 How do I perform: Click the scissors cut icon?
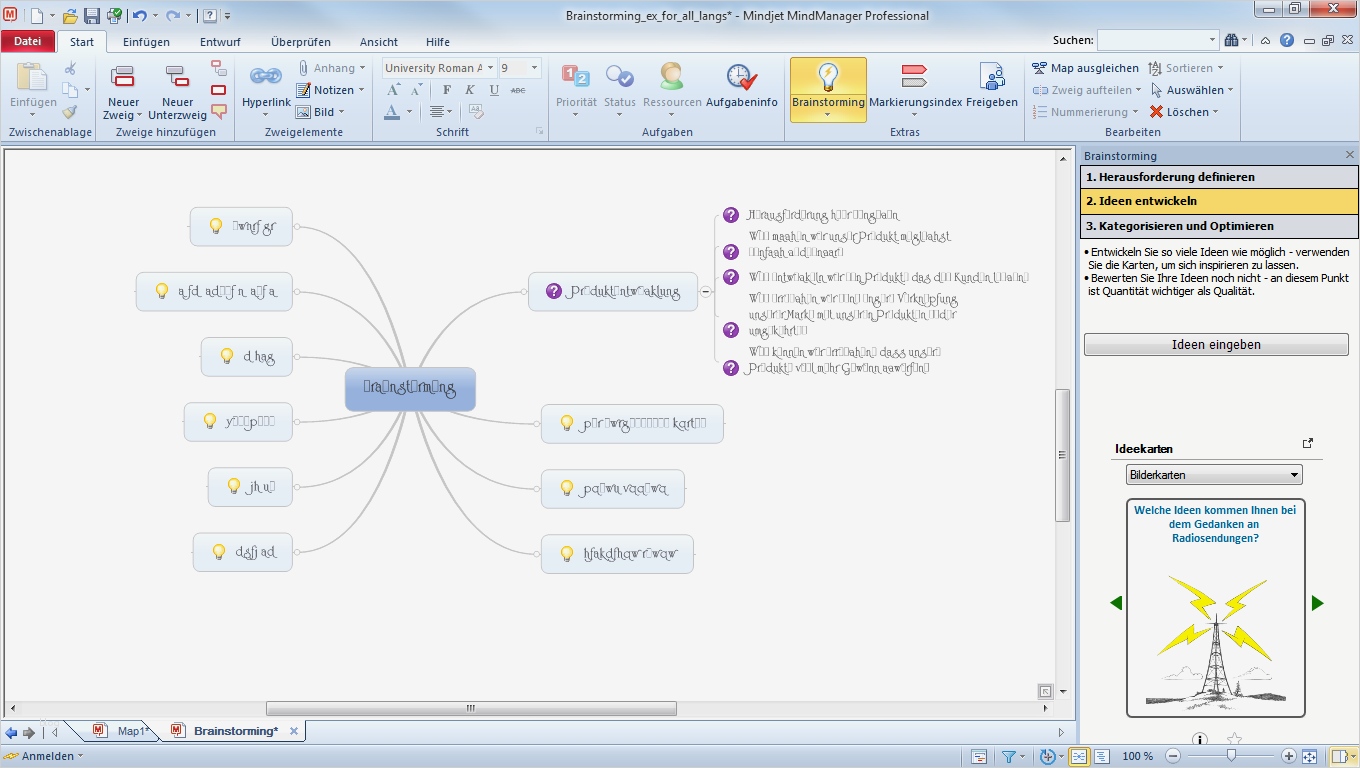click(x=70, y=68)
